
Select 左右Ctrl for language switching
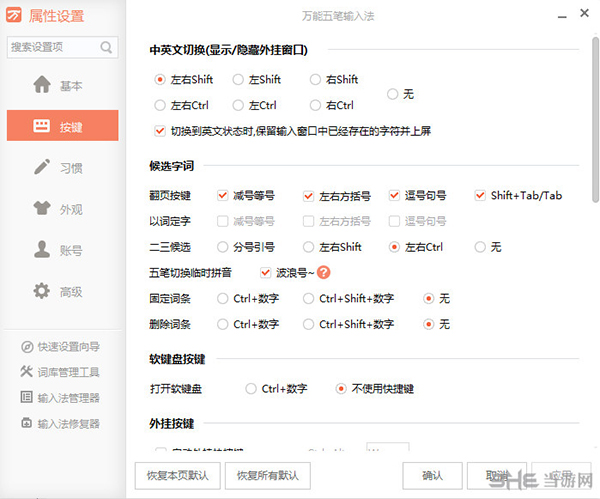[160, 105]
